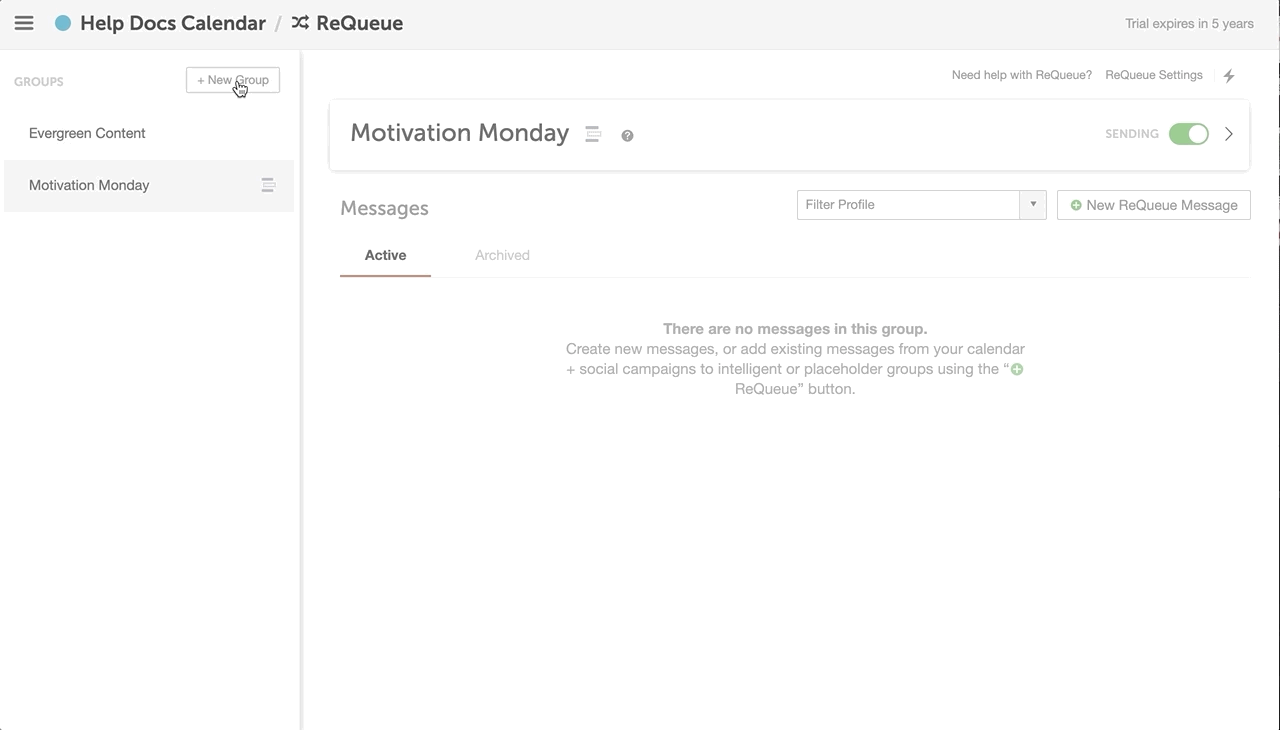Open ReQueue Settings

pos(1154,75)
